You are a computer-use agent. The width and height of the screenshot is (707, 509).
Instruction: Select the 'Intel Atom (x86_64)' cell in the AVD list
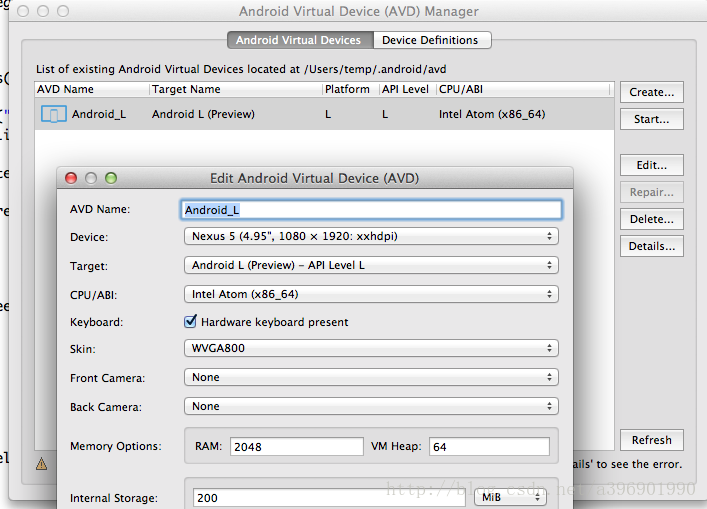[x=492, y=114]
